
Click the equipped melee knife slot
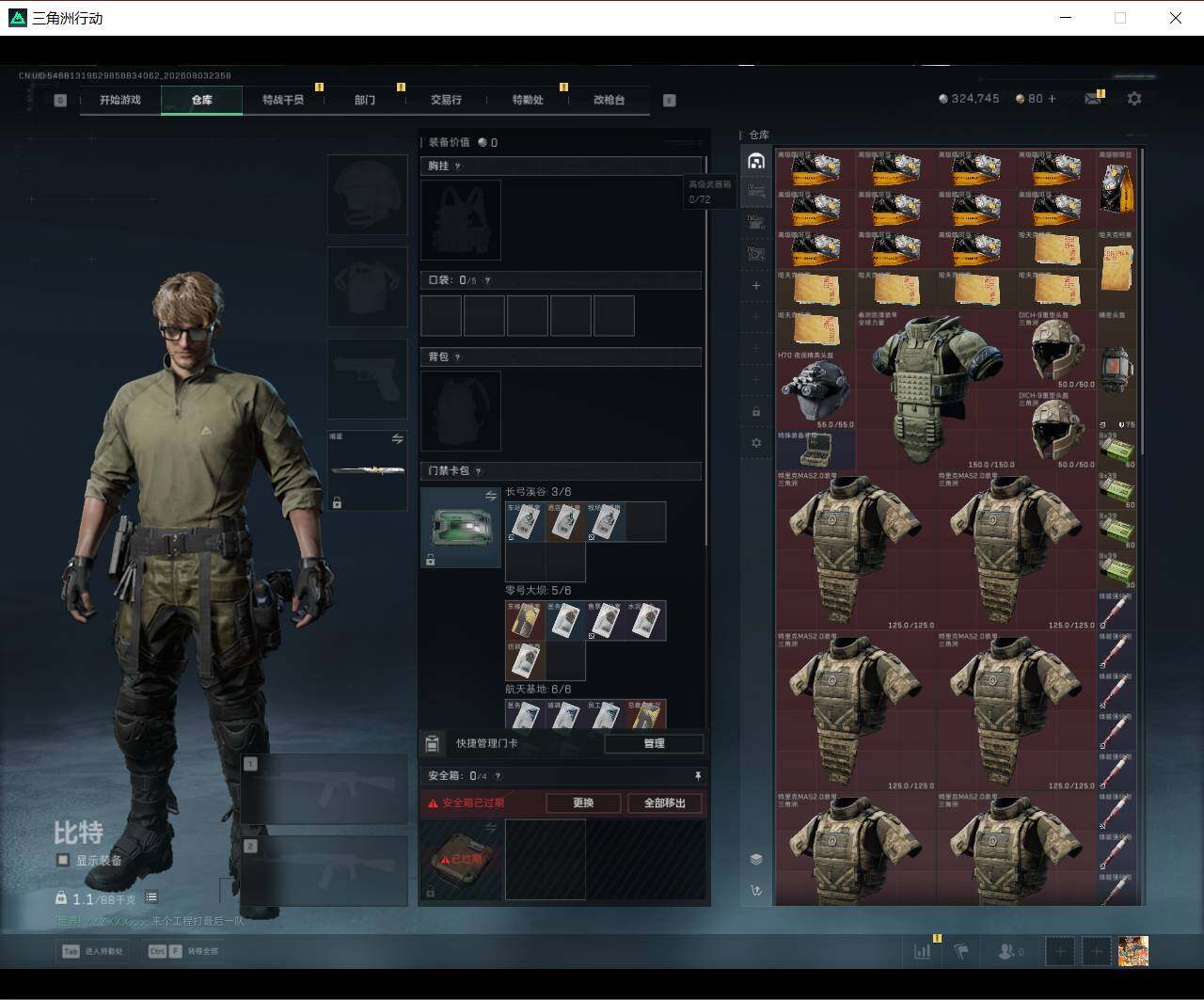[367, 470]
